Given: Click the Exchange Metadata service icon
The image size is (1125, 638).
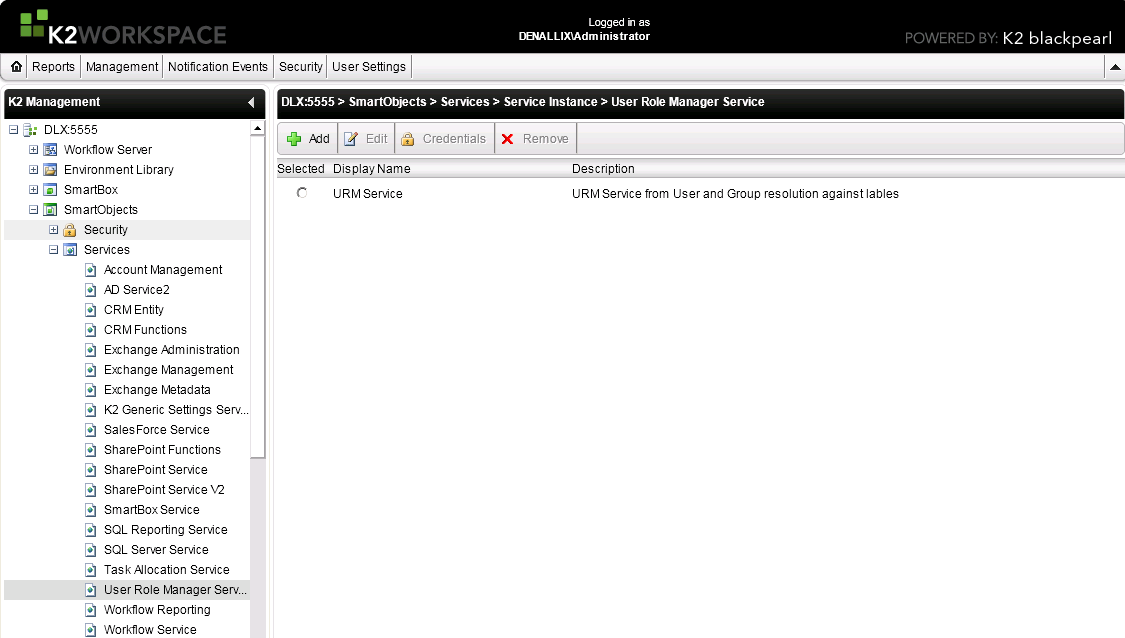Looking at the screenshot, I should (x=90, y=390).
